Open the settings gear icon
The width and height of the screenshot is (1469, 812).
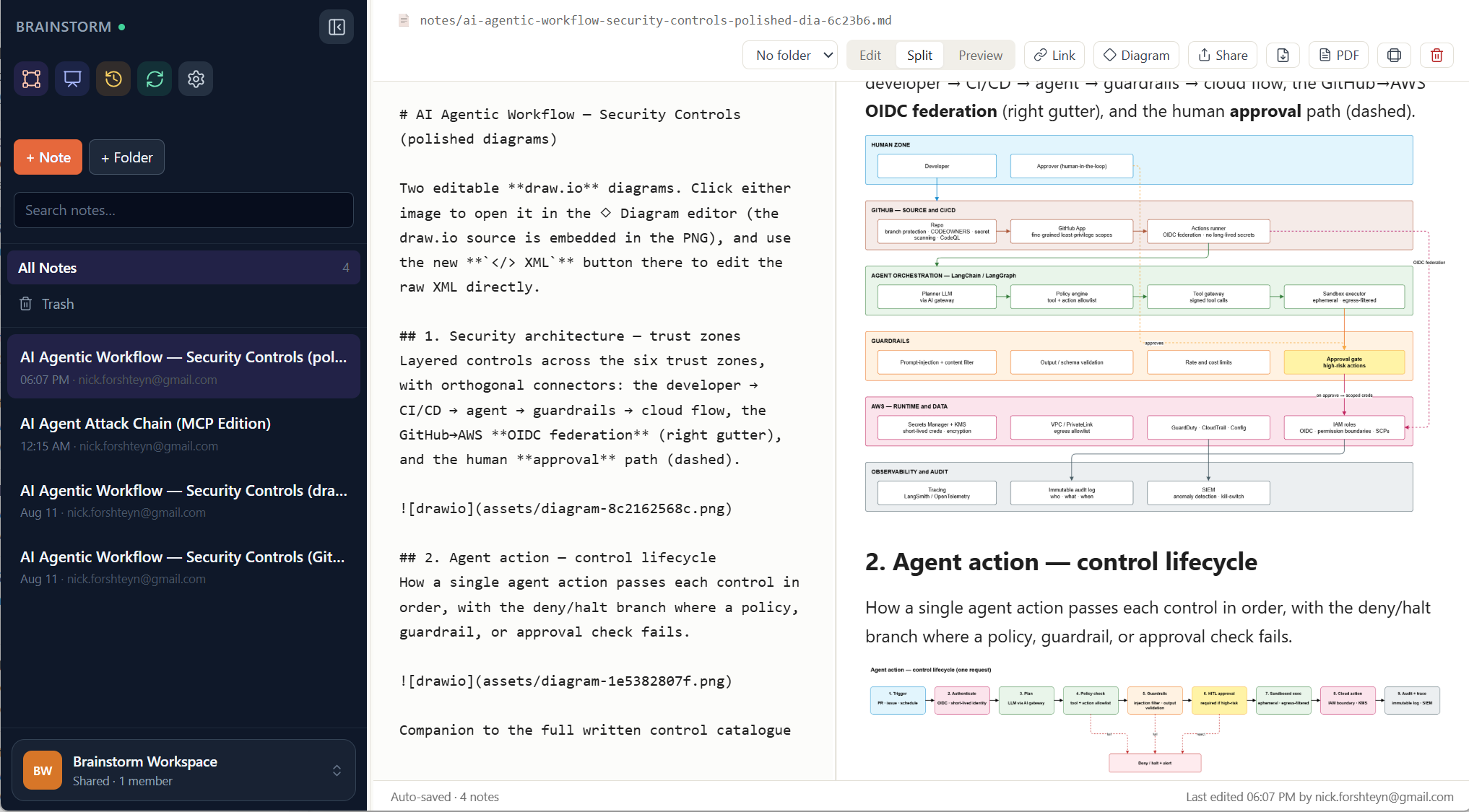pyautogui.click(x=196, y=79)
